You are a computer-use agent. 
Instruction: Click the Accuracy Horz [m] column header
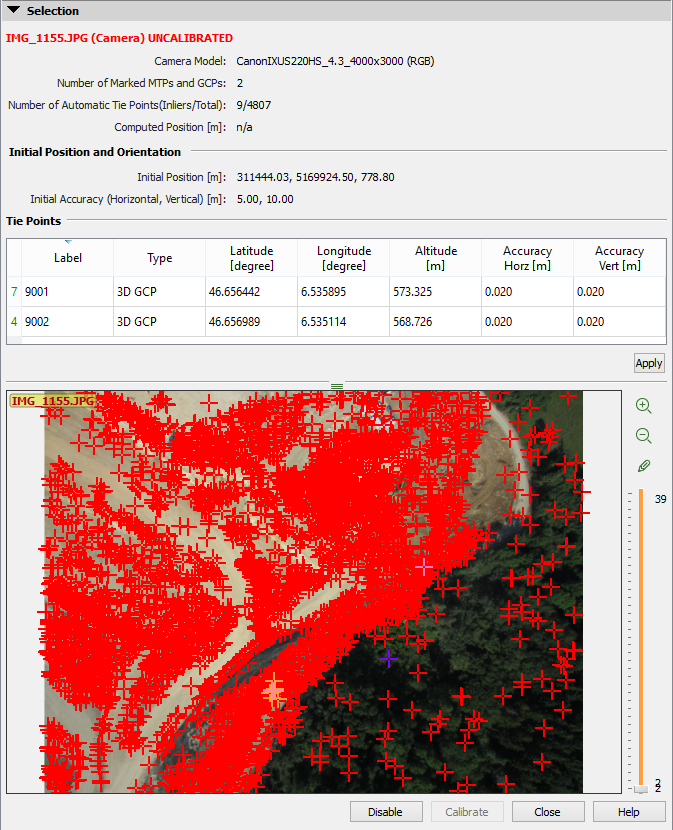click(x=527, y=257)
